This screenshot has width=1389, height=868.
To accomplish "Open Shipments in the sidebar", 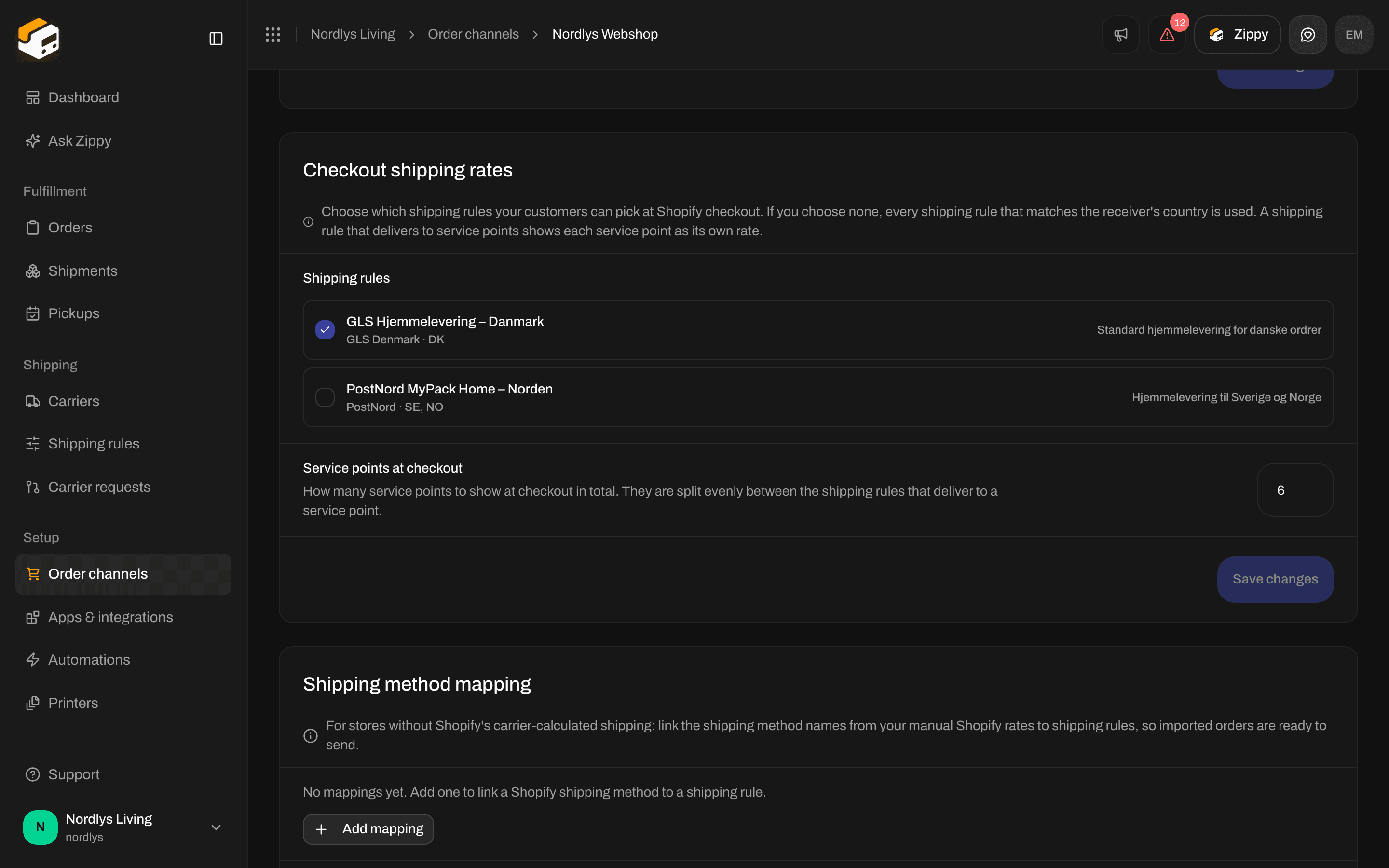I will tap(123, 271).
